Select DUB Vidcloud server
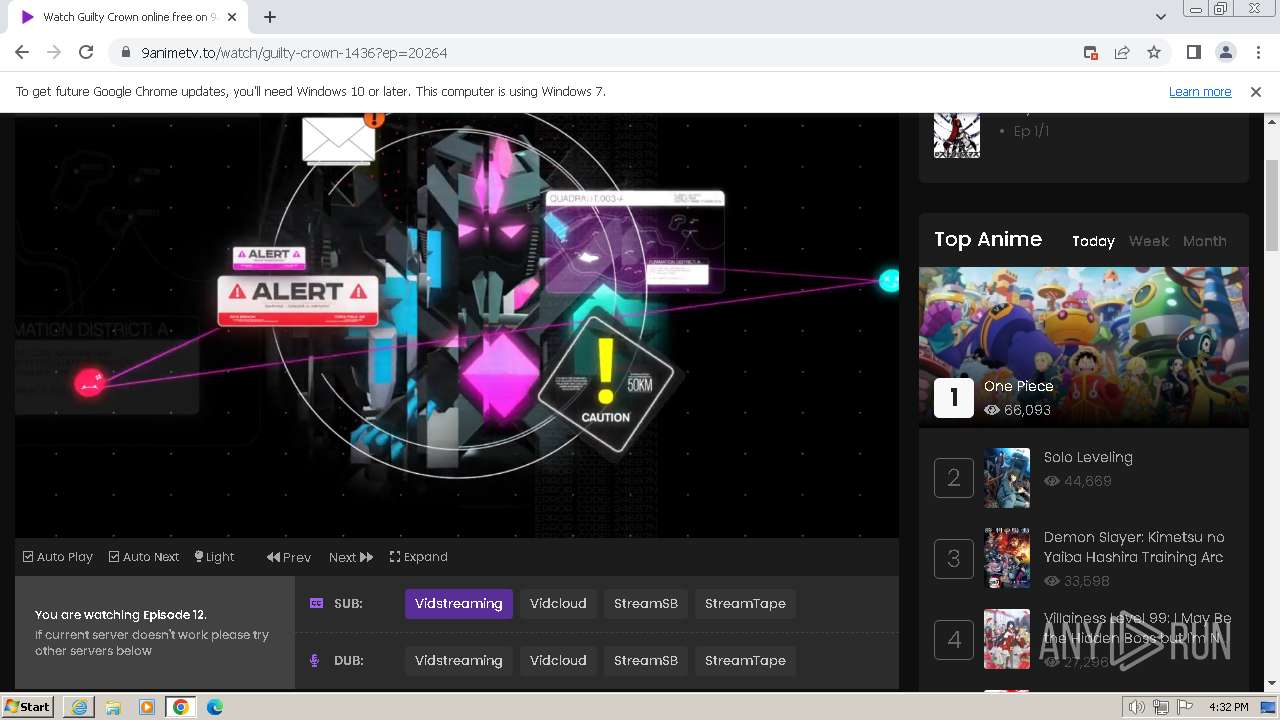1280x720 pixels. [558, 661]
